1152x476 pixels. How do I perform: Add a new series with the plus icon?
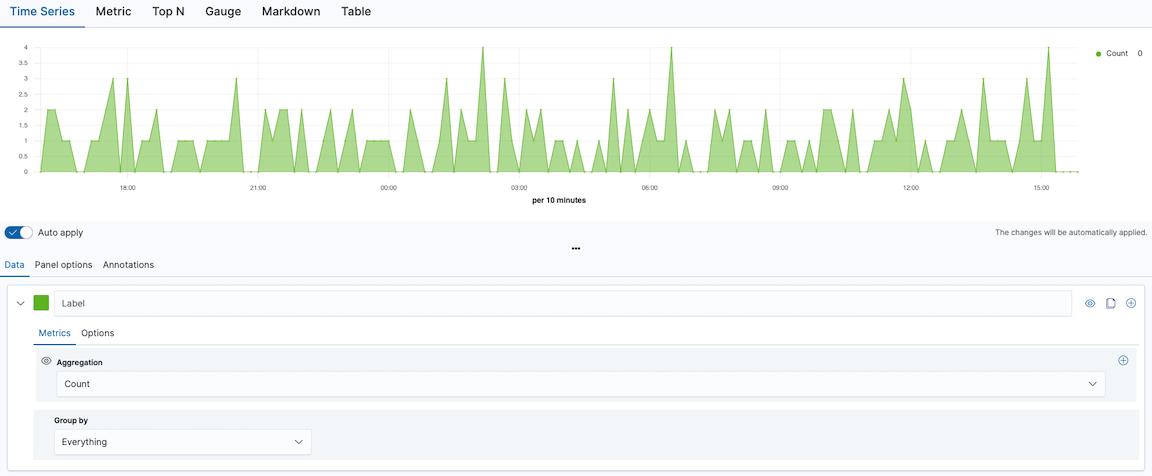click(1131, 303)
